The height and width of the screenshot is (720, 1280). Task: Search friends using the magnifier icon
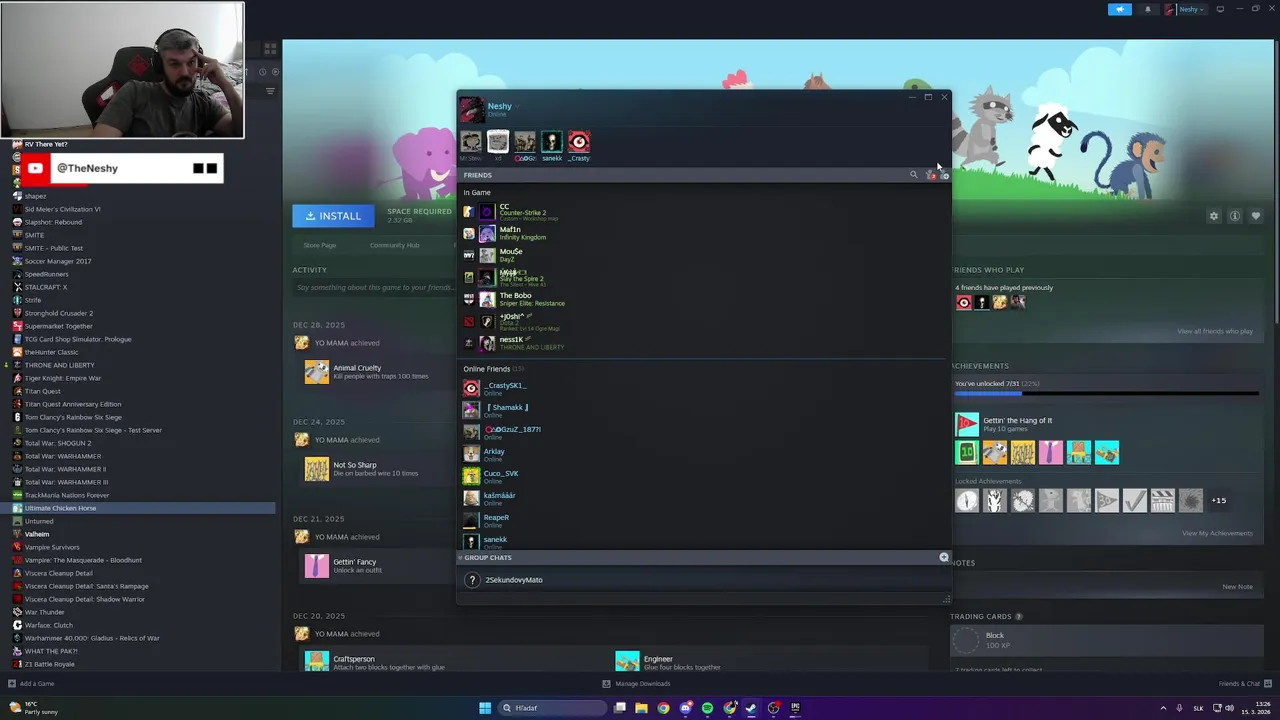pyautogui.click(x=913, y=175)
